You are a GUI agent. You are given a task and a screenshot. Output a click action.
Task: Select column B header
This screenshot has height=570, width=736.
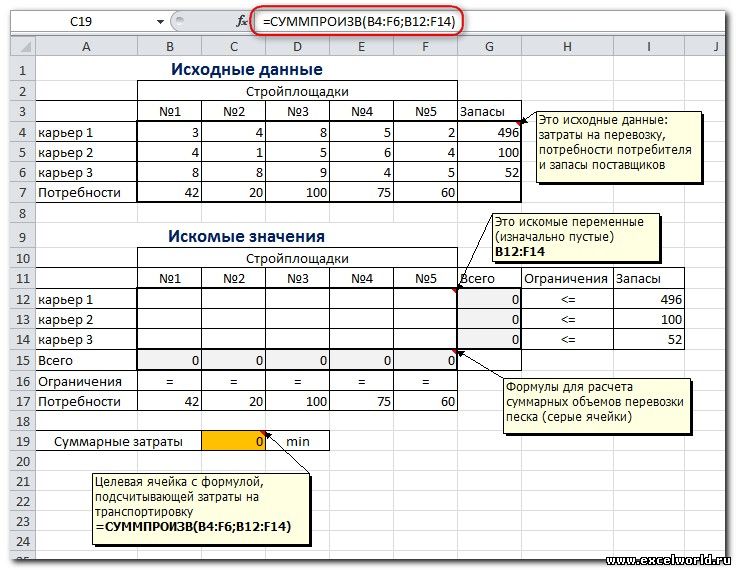tap(169, 46)
